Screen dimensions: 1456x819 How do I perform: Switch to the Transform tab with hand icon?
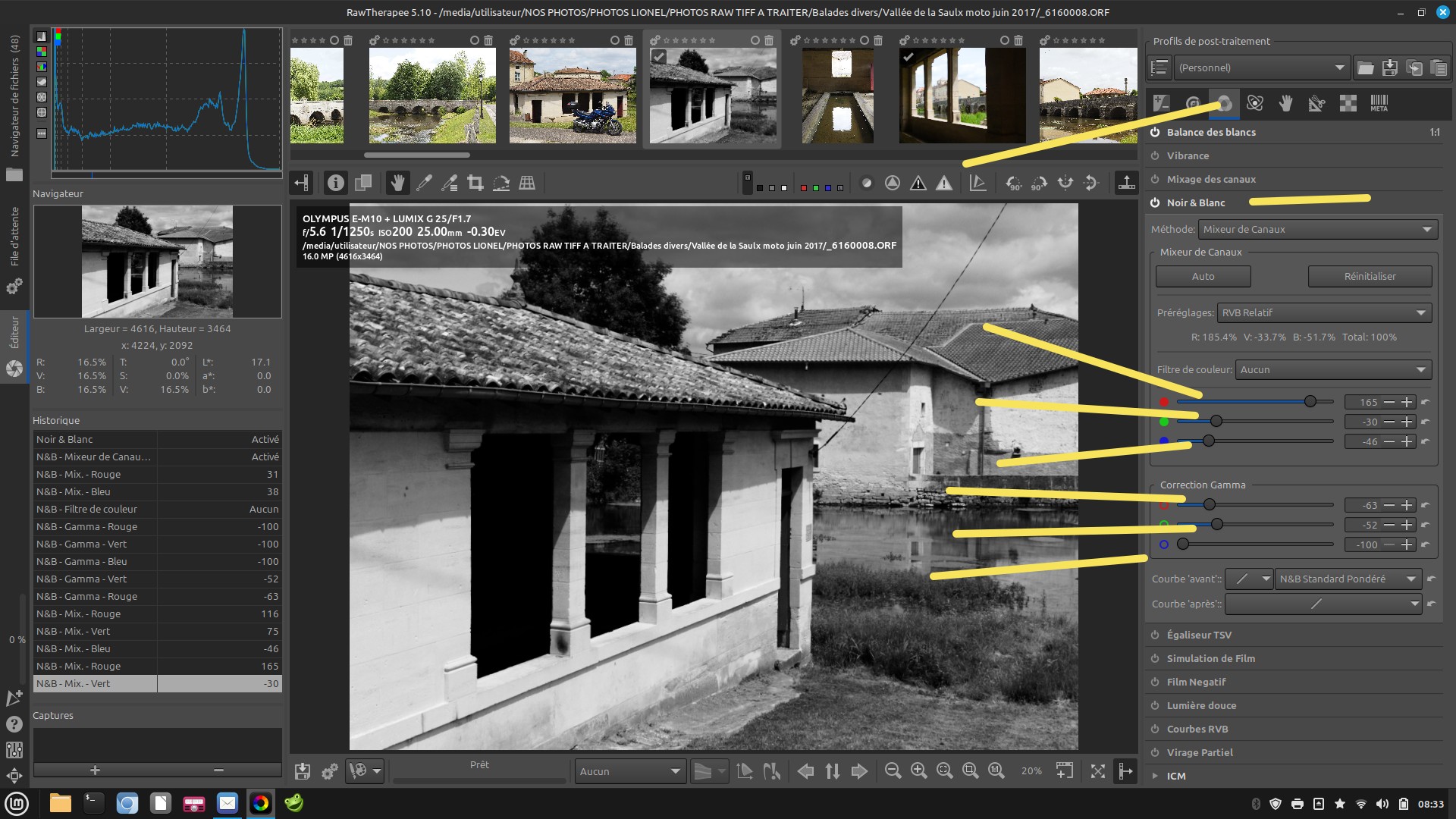tap(1285, 104)
